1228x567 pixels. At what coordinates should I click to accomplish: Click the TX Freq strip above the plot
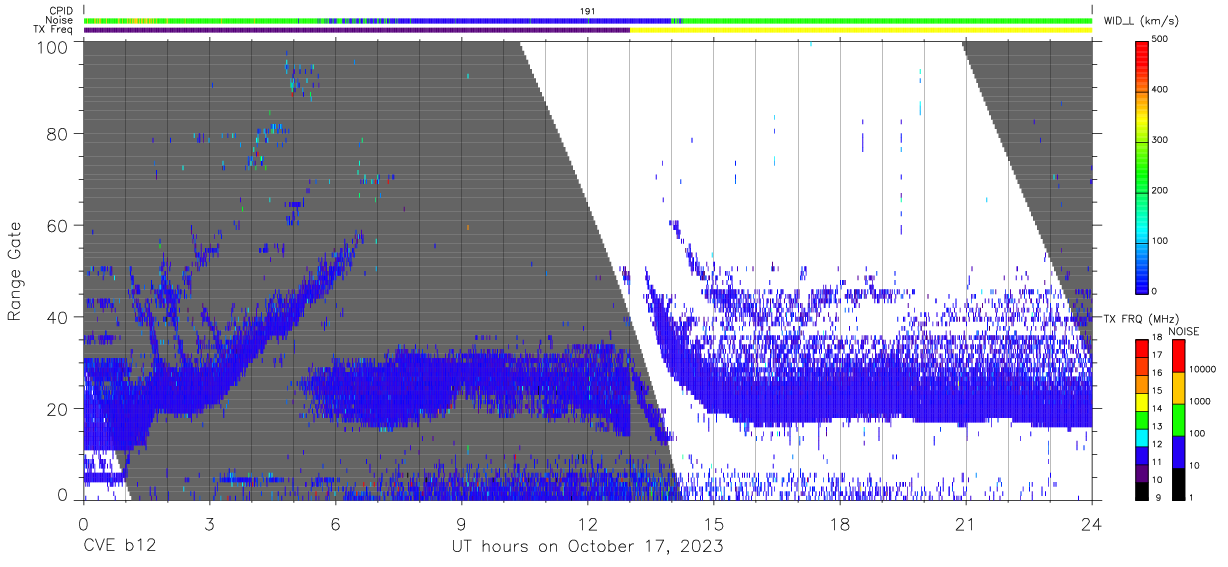[588, 30]
